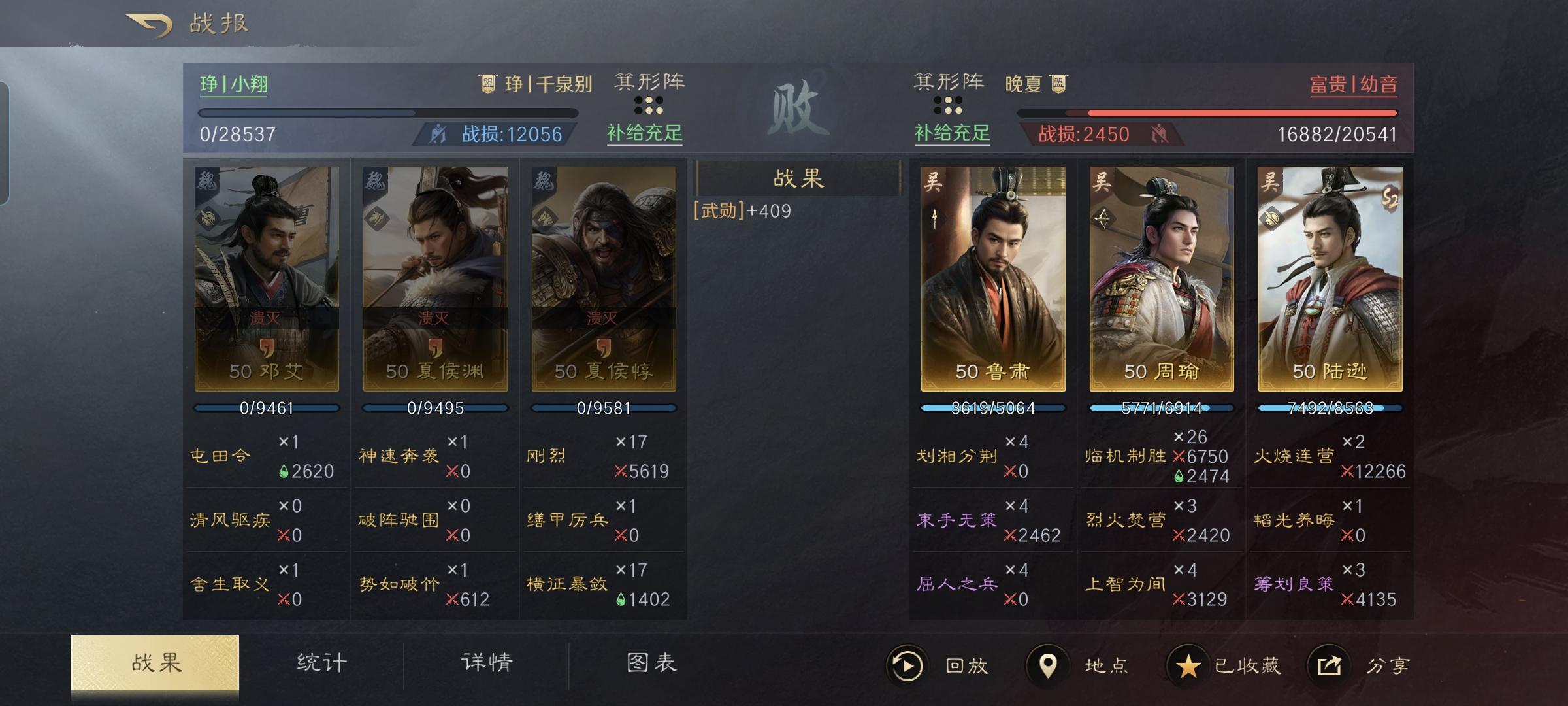Tap the back arrow beside 战报
The width and height of the screenshot is (1568, 706).
149,25
